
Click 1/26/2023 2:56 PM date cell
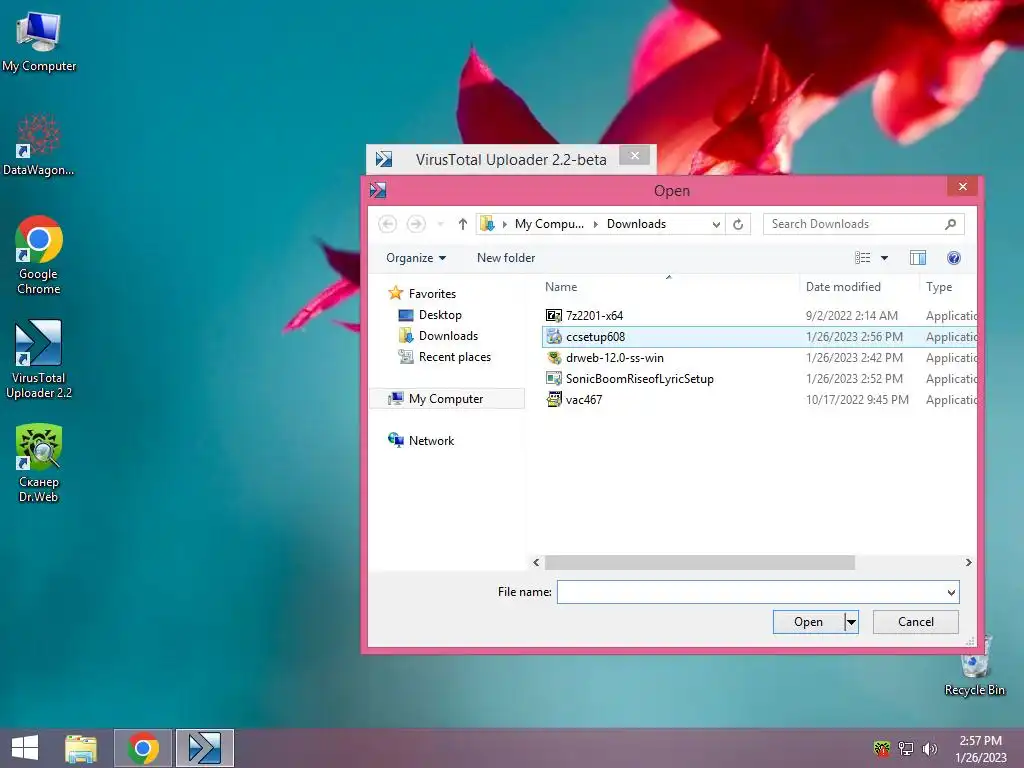pos(854,336)
